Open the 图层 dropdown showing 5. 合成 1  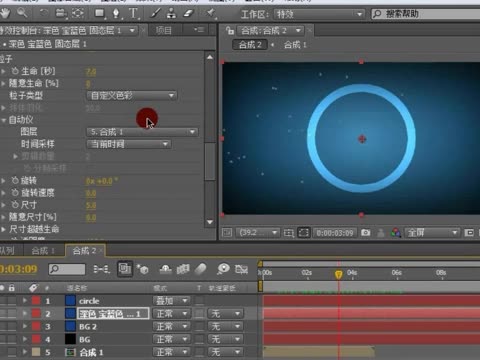142,132
